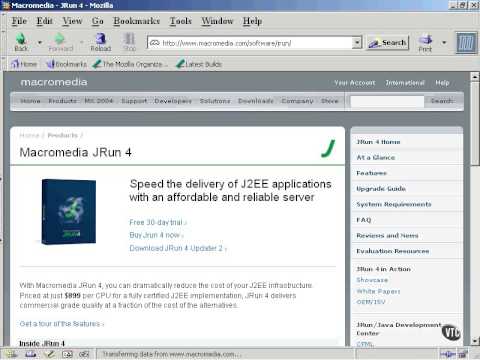Click the Composer icon in status bar
Viewport: 480px width, 360px height.
(49, 354)
